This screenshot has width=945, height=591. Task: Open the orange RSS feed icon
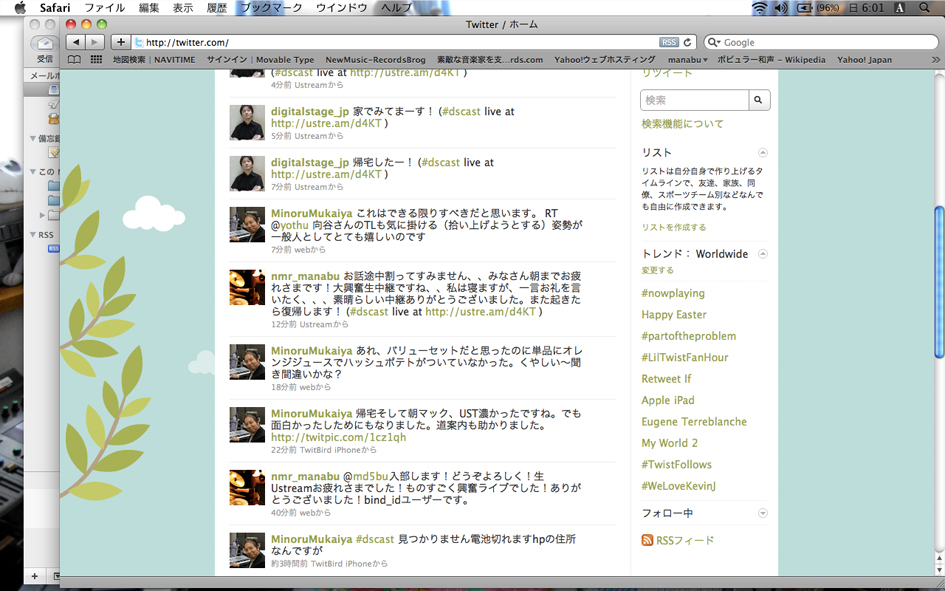pyautogui.click(x=647, y=540)
